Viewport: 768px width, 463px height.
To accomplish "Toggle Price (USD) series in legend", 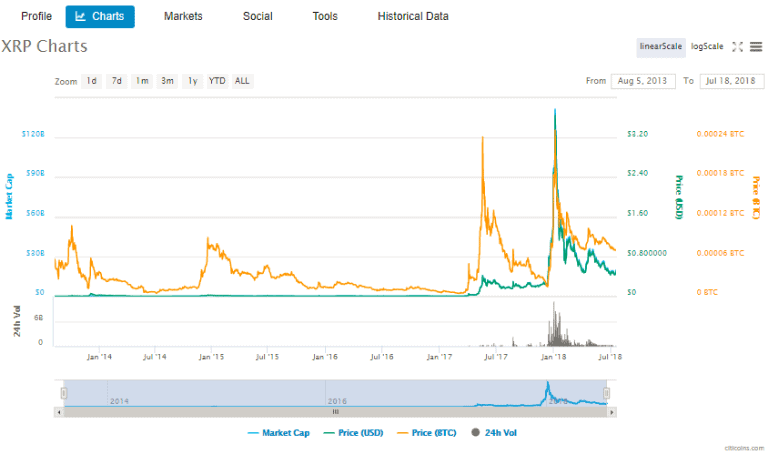I will point(354,433).
